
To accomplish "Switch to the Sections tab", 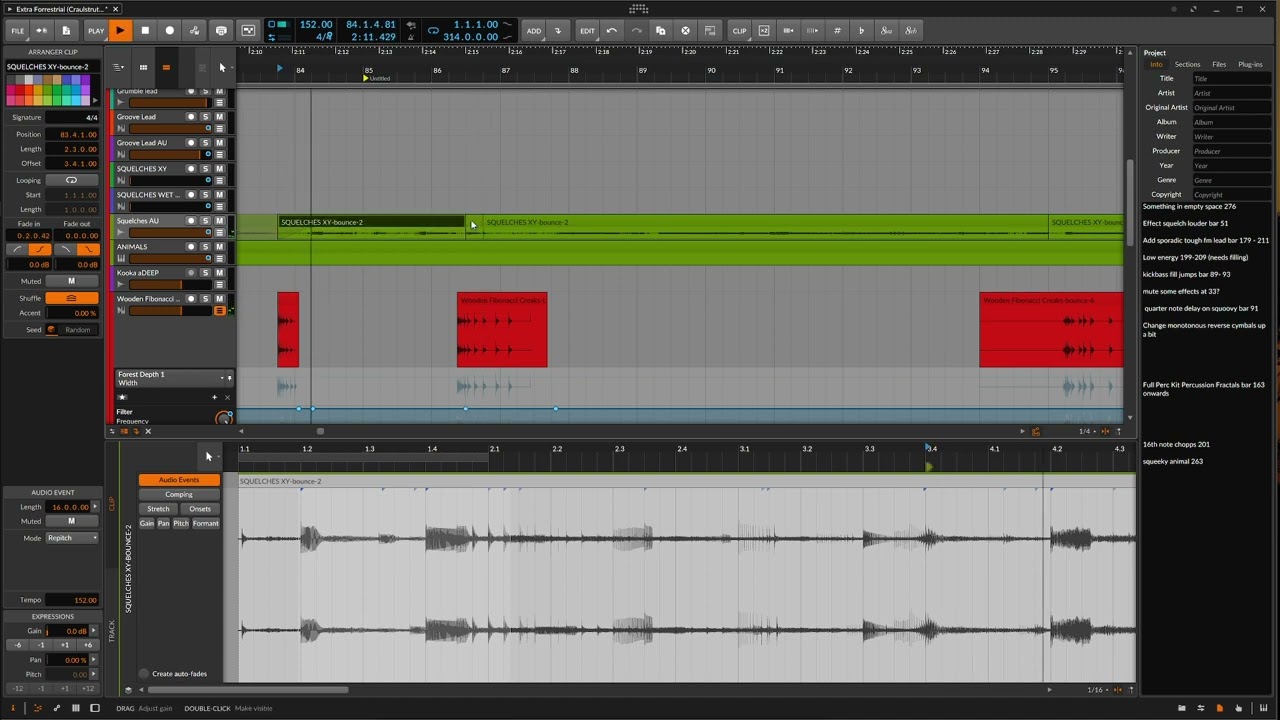I will pos(1187,64).
